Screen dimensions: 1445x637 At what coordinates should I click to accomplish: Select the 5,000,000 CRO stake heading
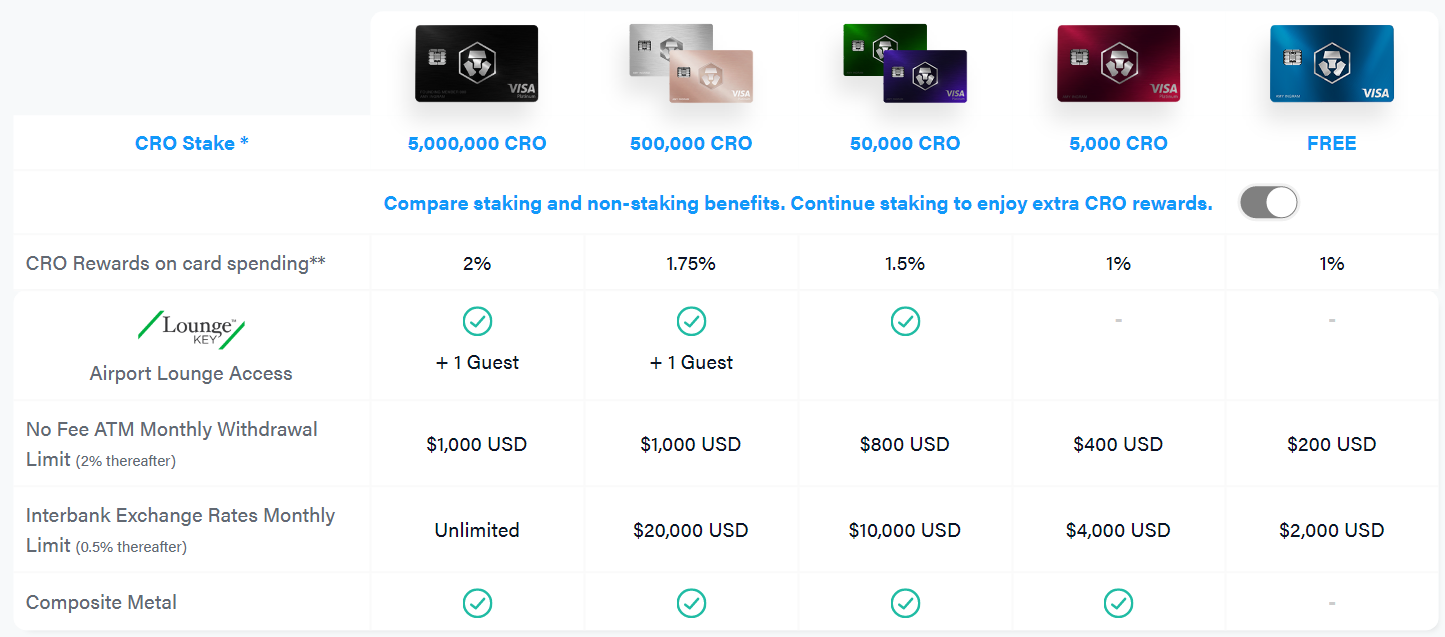(477, 143)
